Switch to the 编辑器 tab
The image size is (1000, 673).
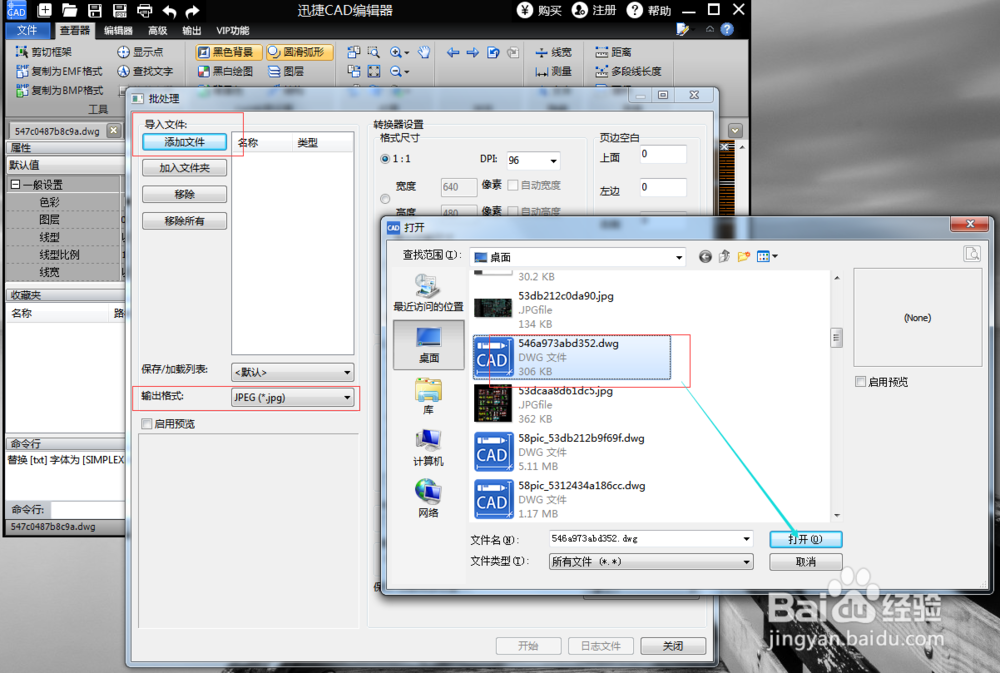[118, 30]
